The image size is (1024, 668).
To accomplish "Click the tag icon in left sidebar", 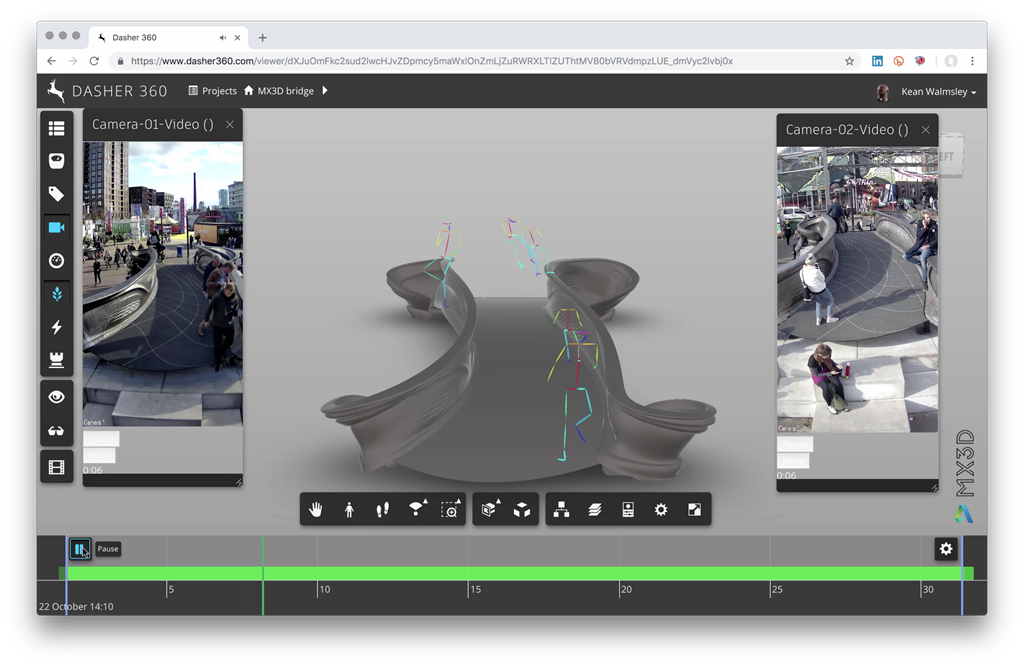I will tap(56, 194).
